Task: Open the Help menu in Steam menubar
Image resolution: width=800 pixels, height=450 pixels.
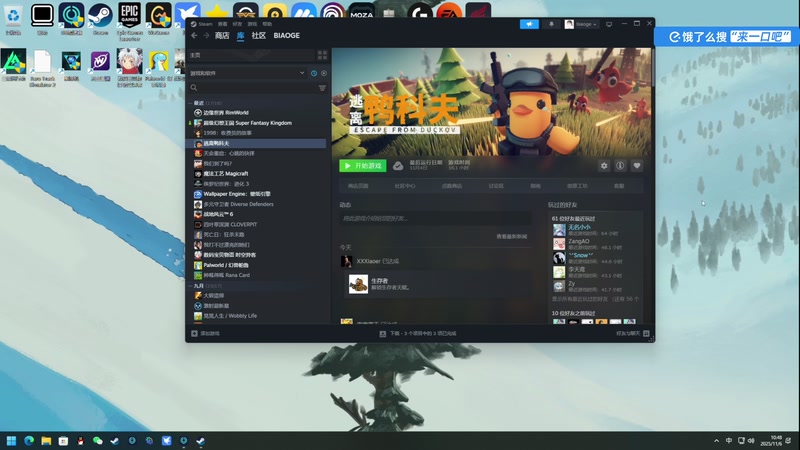Action: [267, 24]
